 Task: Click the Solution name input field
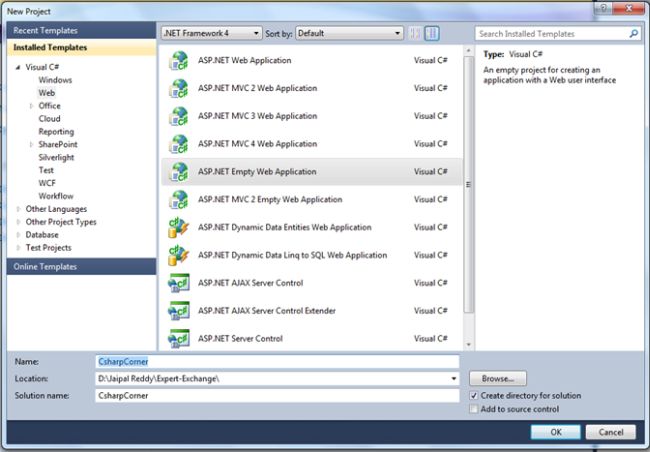coord(277,396)
